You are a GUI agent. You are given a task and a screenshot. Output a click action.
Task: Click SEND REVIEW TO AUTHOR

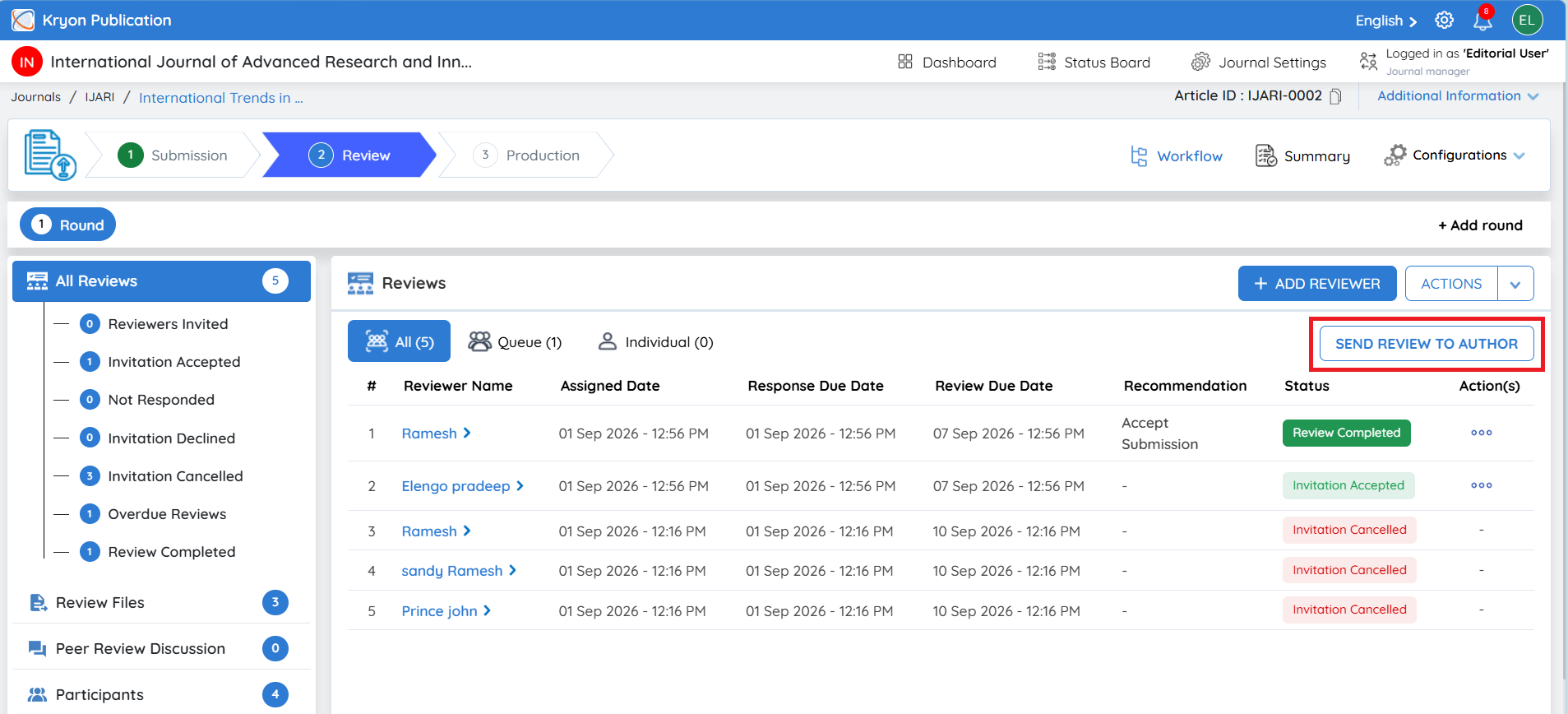click(x=1427, y=344)
